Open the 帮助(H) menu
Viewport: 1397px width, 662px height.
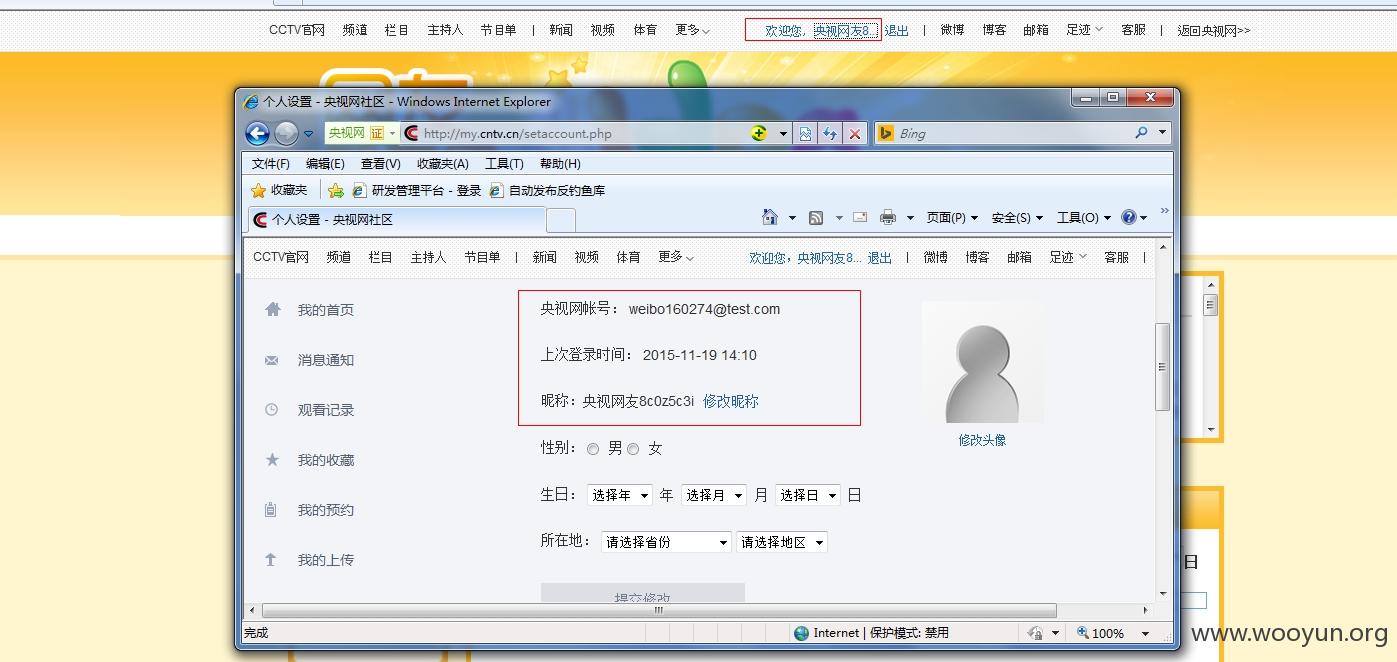click(560, 164)
